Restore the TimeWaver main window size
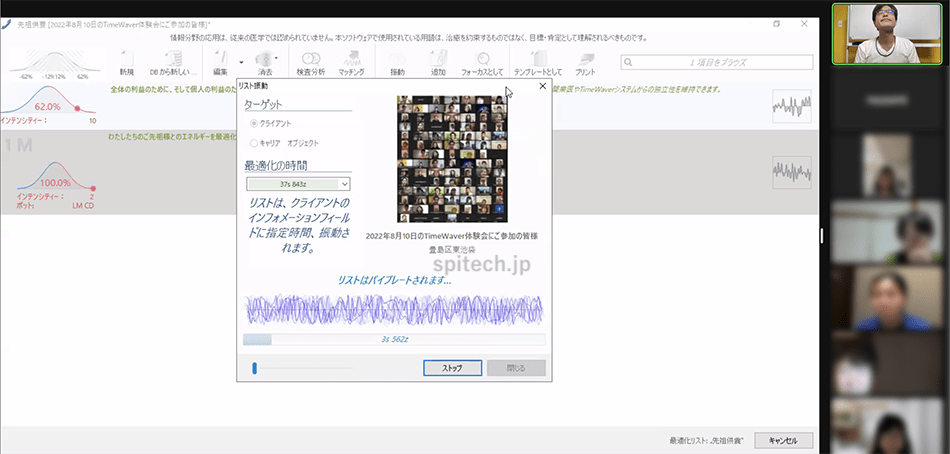 pyautogui.click(x=777, y=24)
